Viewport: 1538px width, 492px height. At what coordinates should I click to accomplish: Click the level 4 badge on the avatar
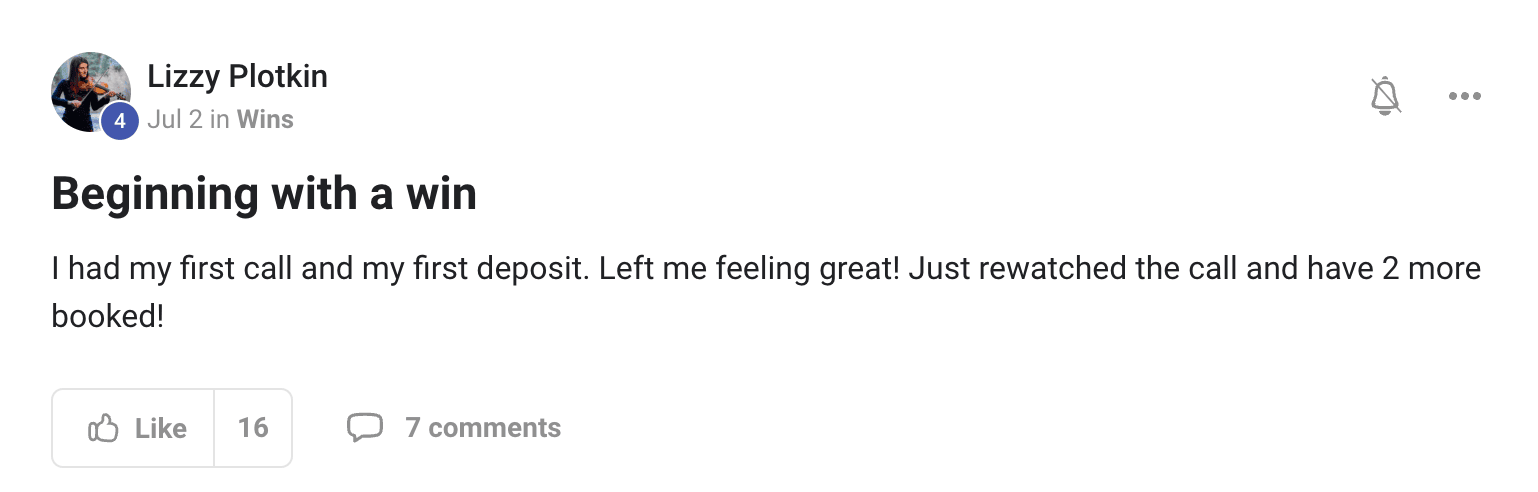click(120, 121)
